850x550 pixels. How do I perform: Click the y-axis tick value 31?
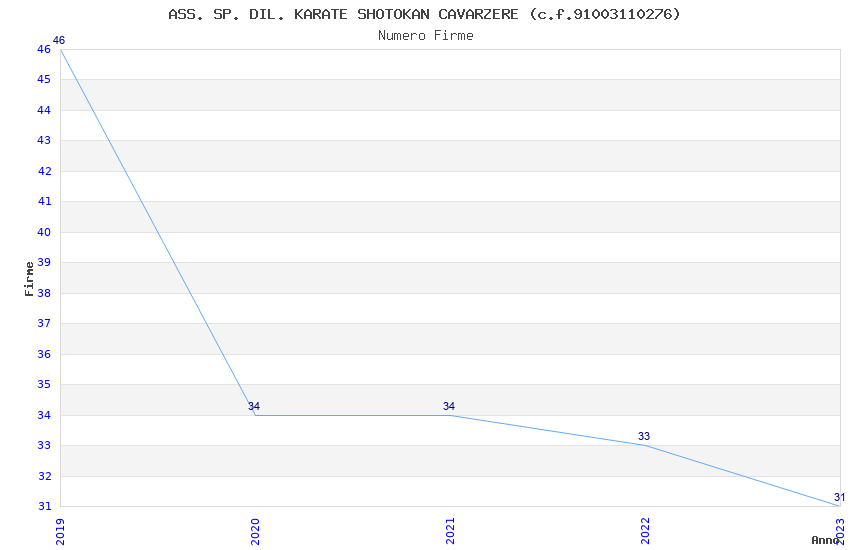point(44,506)
